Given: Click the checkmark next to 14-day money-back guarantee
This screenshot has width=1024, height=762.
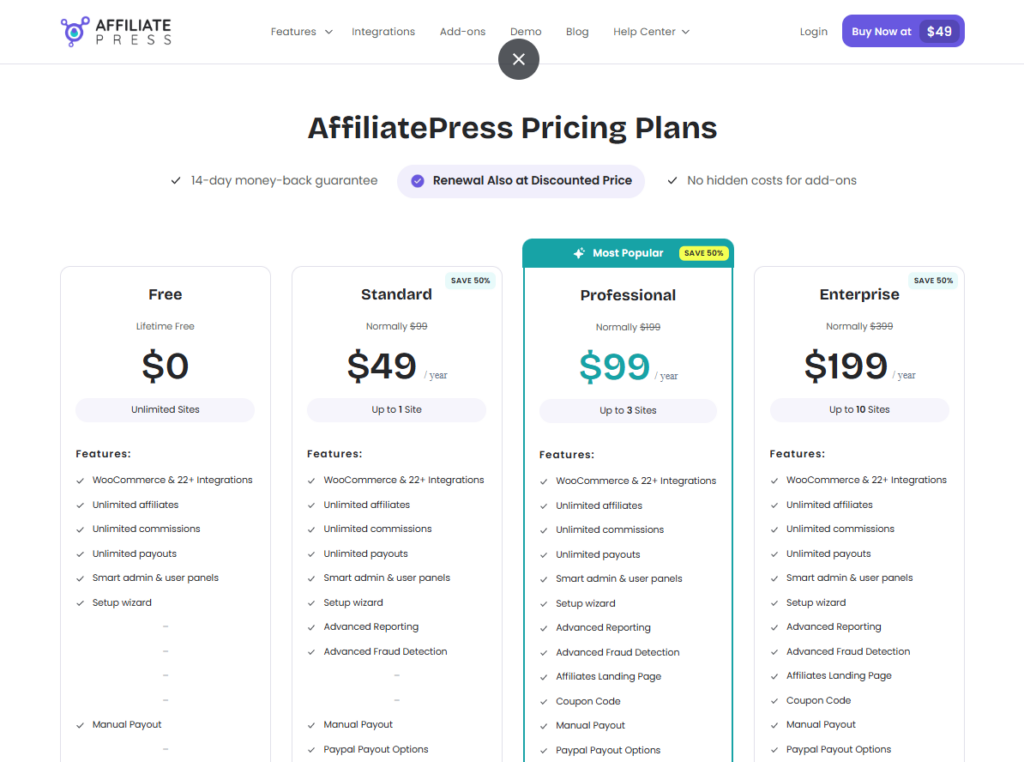Looking at the screenshot, I should click(x=176, y=181).
